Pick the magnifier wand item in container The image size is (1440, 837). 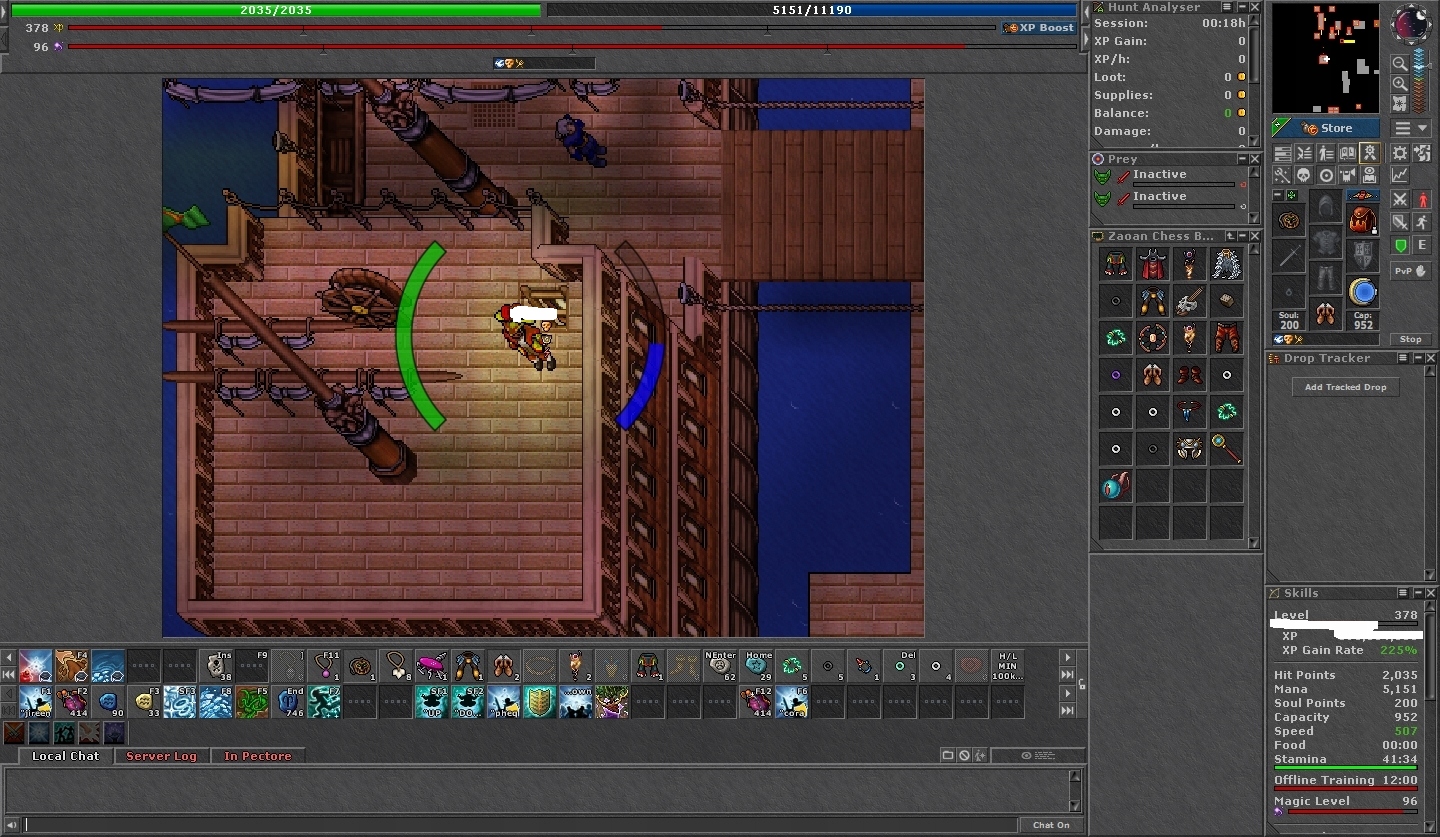1227,449
